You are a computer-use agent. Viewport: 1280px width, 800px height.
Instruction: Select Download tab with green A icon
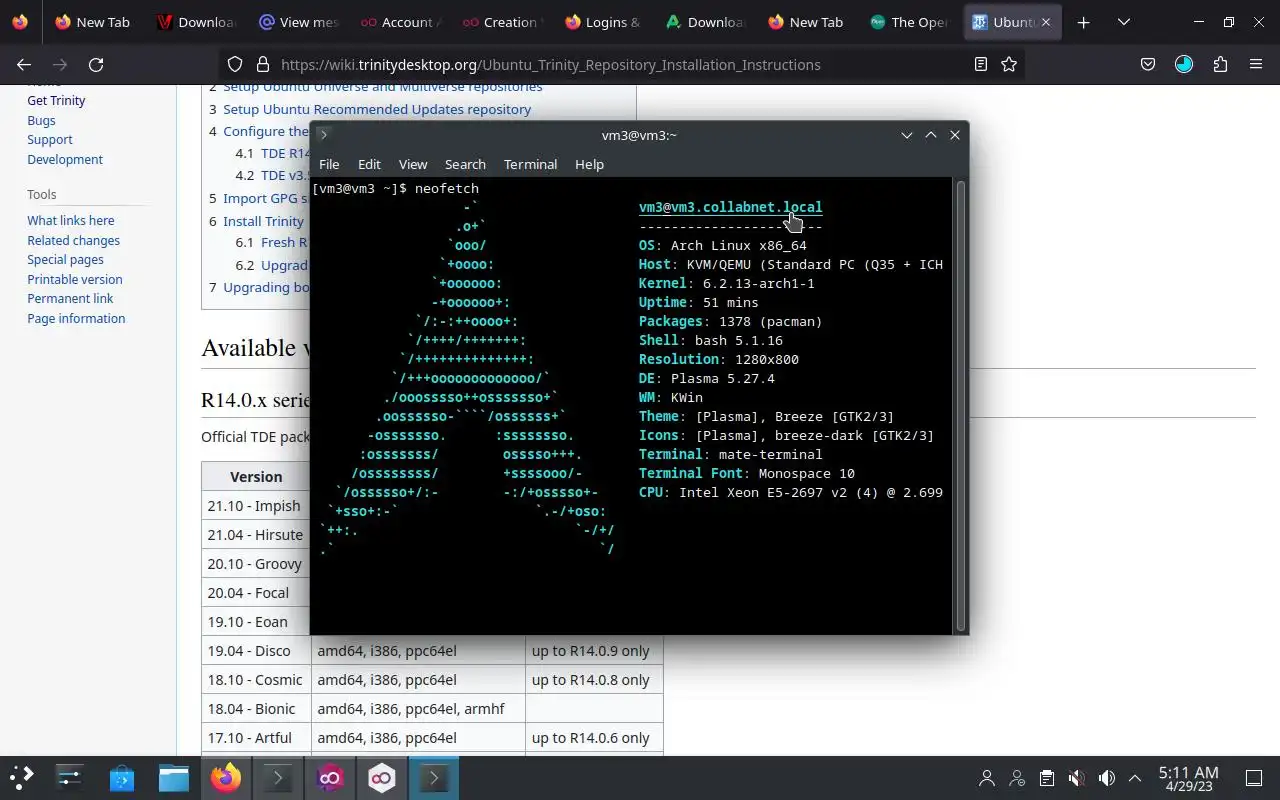(706, 22)
